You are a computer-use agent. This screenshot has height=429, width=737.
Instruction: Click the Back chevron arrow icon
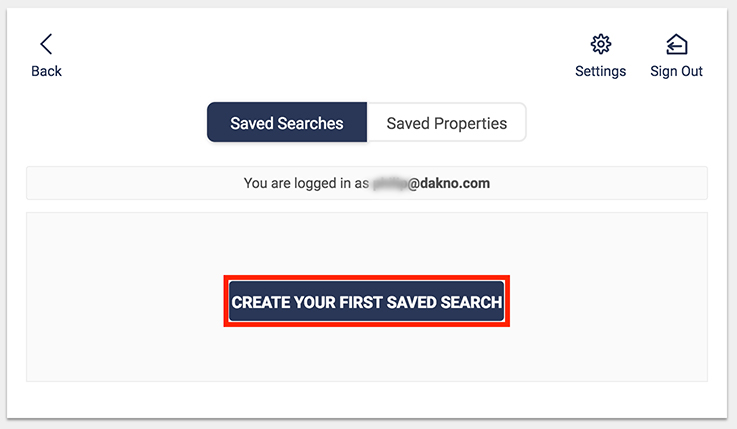[46, 44]
